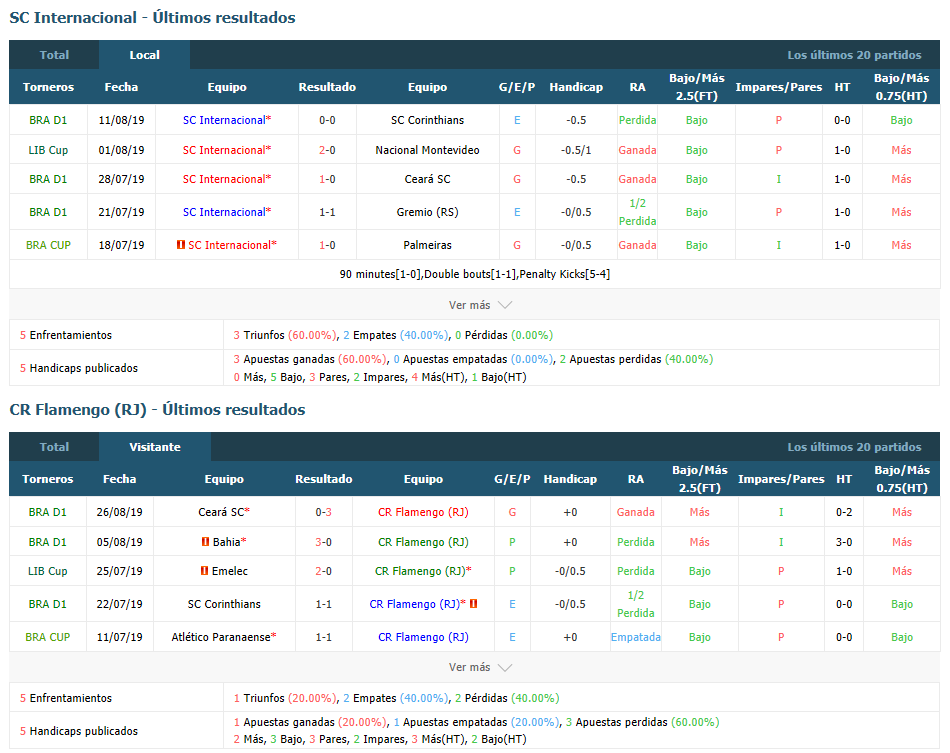Click the 2-0 result against Nacional Montevideo
Screen dimensions: 950x753
point(327,150)
